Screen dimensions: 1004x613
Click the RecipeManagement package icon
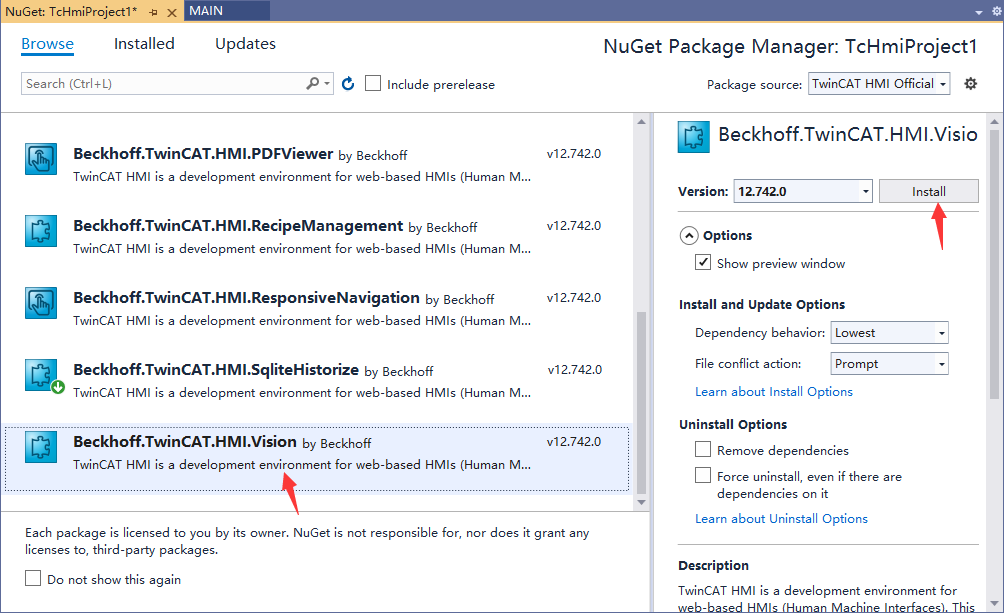(x=40, y=231)
